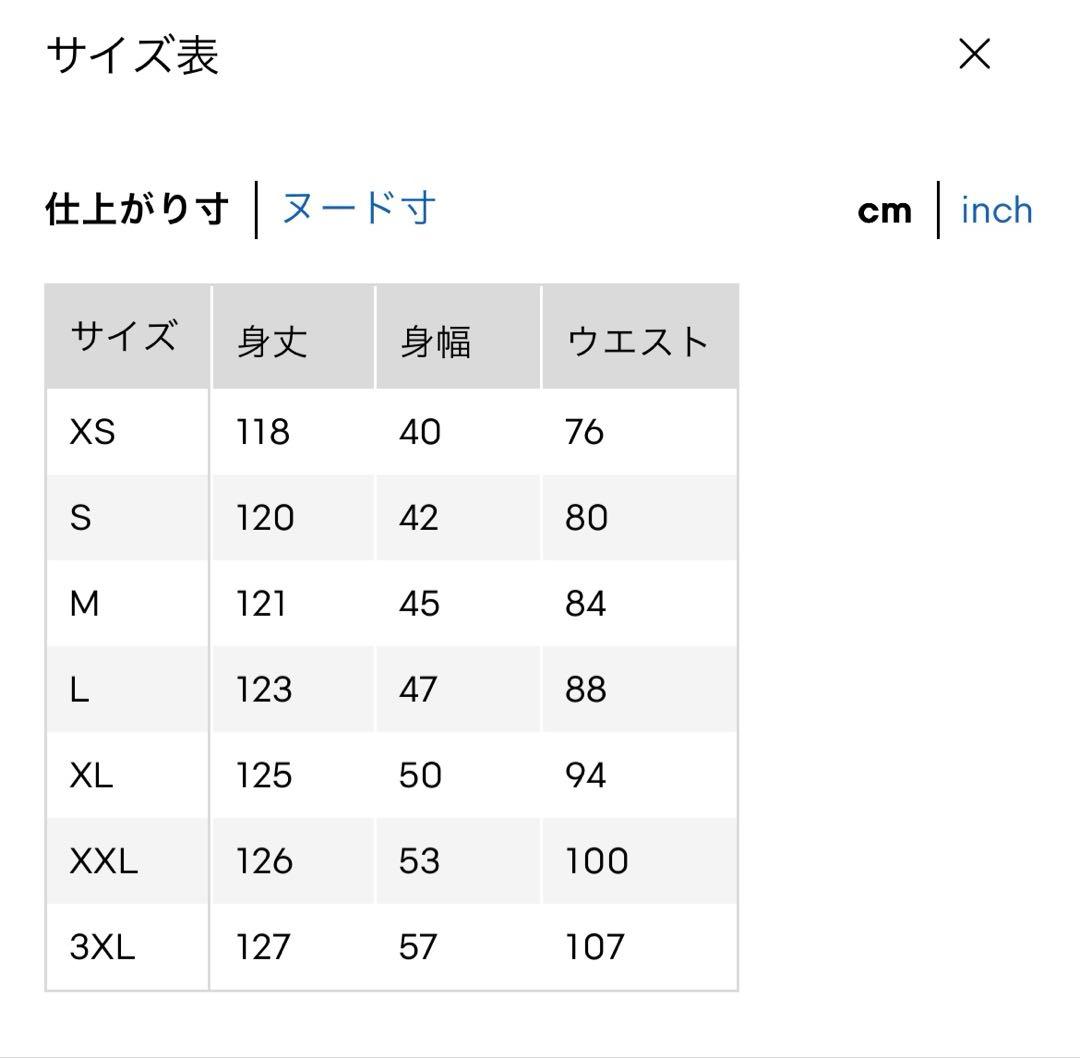Select the XS size row
1080x1058 pixels.
tap(392, 432)
